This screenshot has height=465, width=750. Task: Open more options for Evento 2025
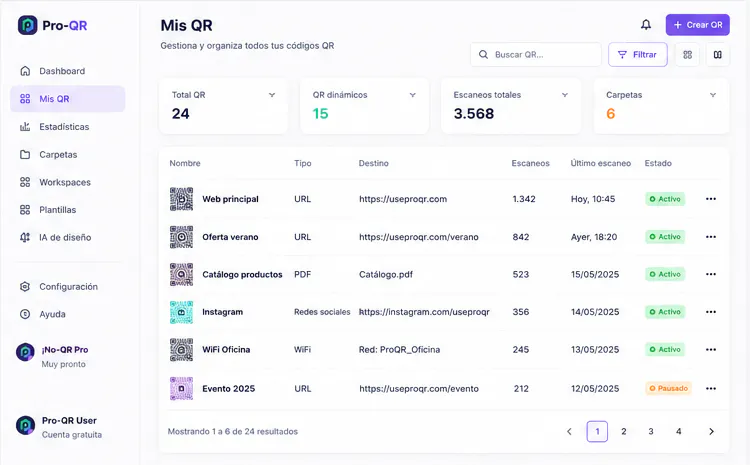tap(711, 388)
